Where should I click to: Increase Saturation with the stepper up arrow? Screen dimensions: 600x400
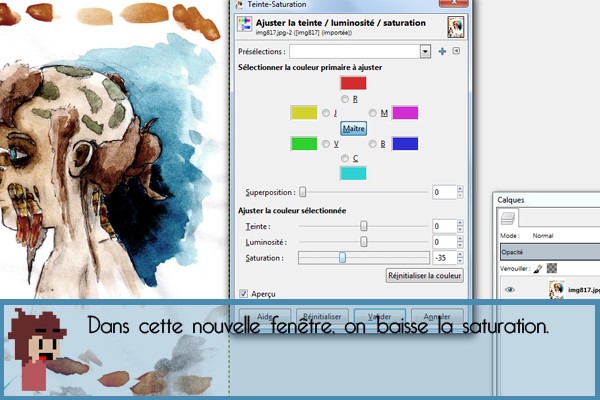tap(460, 255)
